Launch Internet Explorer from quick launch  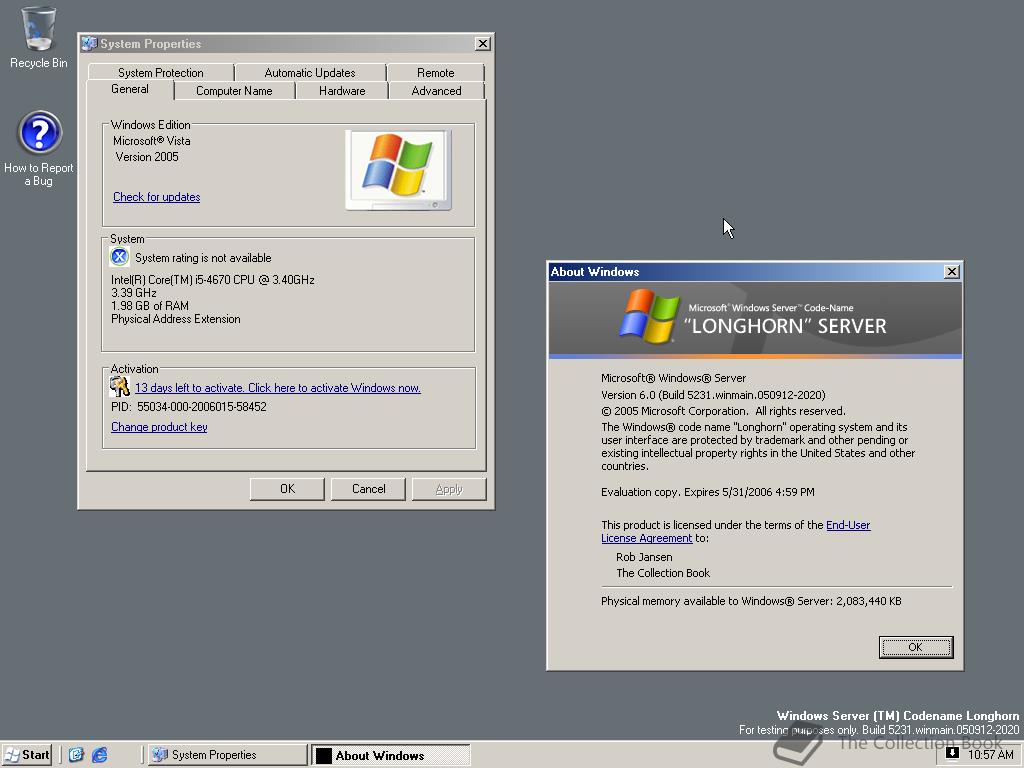(99, 755)
